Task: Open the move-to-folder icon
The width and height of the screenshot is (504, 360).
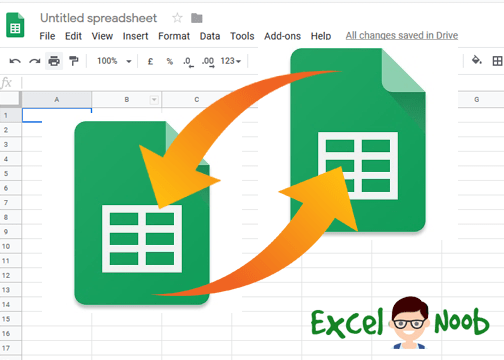Action: click(x=197, y=18)
